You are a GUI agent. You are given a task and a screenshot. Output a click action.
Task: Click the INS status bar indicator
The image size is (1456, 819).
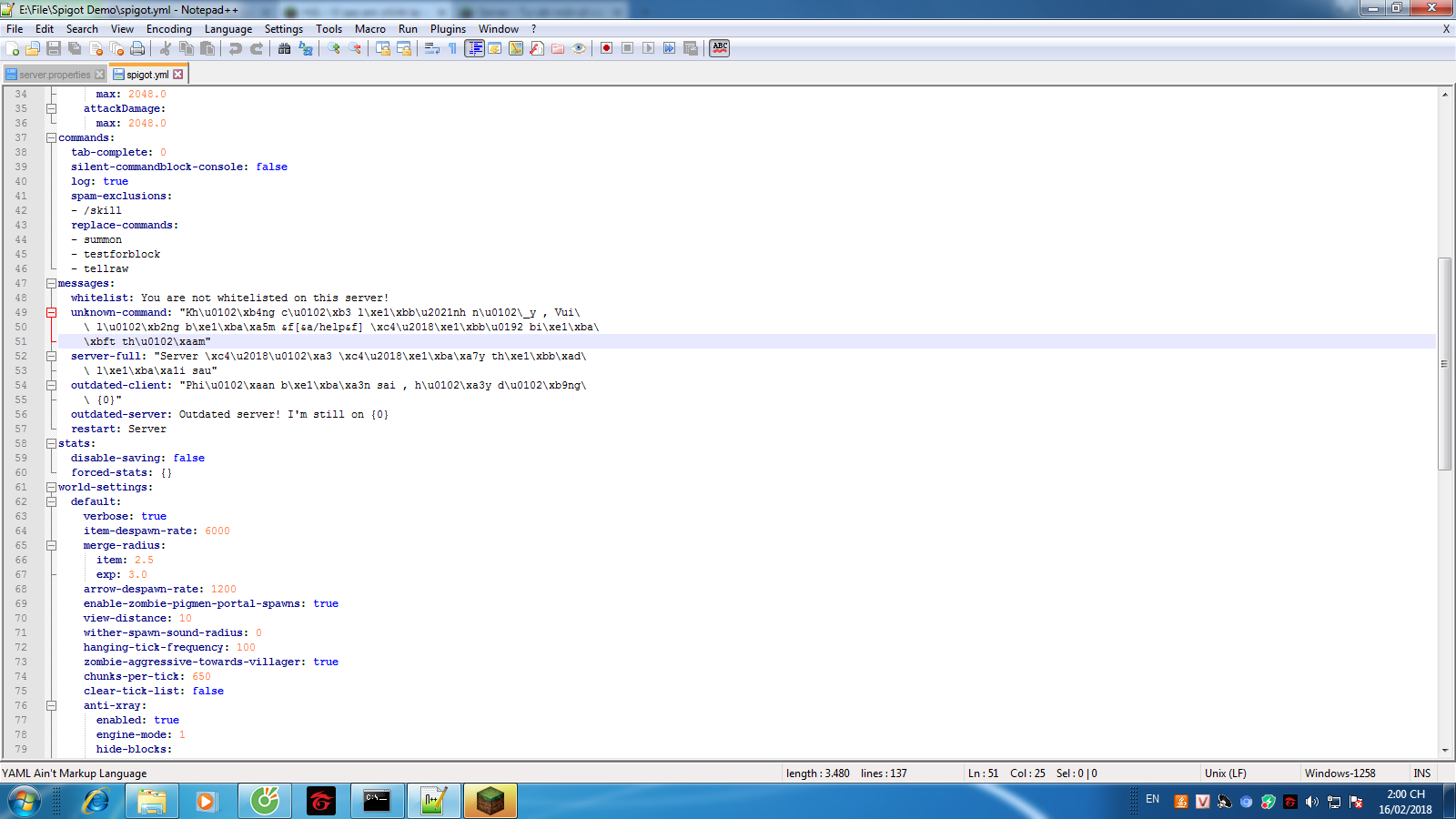pyautogui.click(x=1422, y=773)
